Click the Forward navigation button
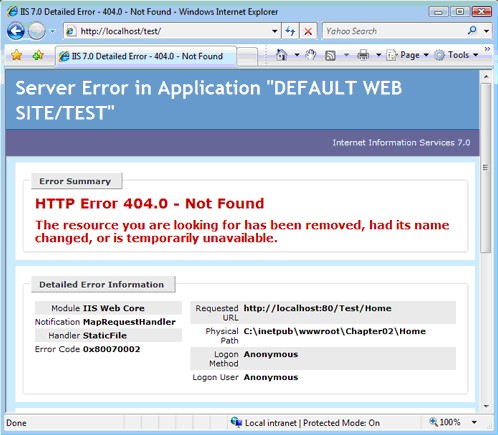498x435 pixels. pyautogui.click(x=36, y=31)
